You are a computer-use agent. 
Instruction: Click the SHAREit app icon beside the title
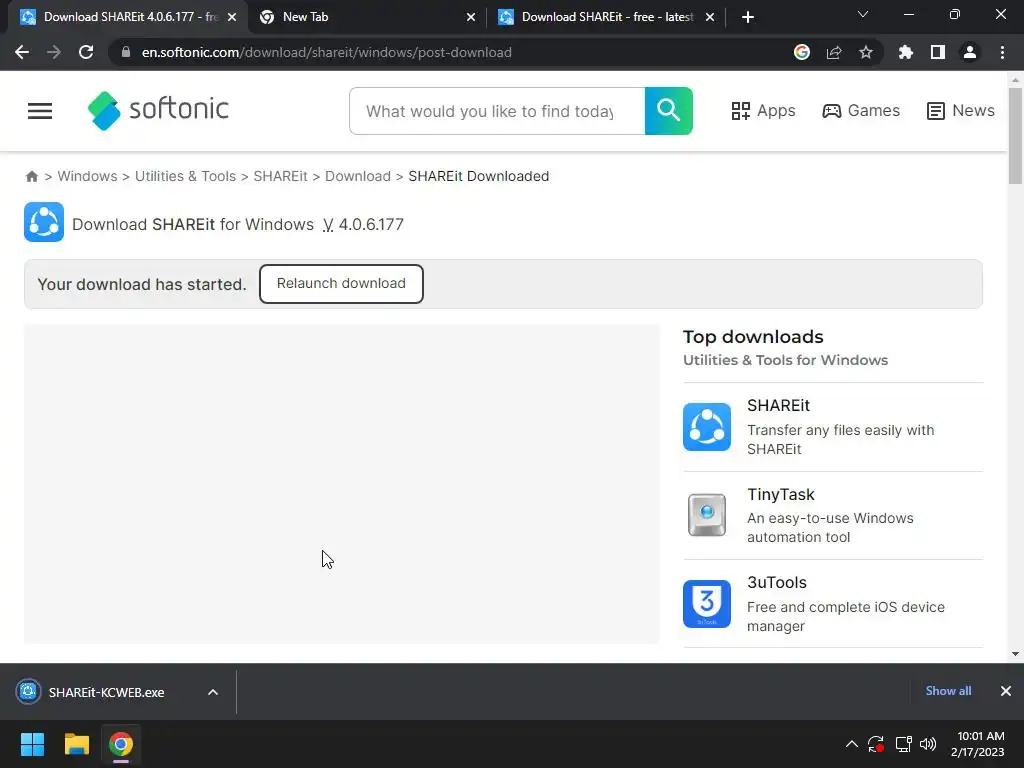pos(44,222)
